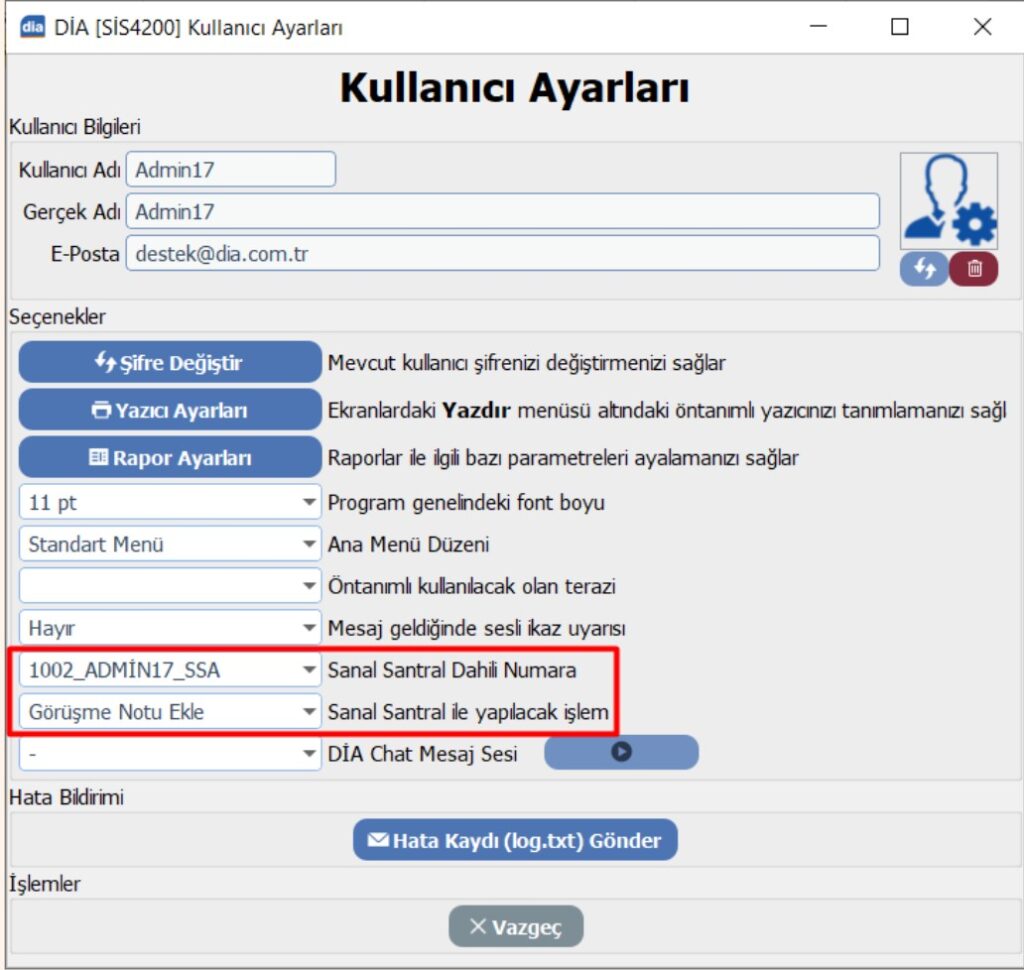Send error log with Hata Kaydı Gönder
The height and width of the screenshot is (970, 1024).
coord(515,840)
